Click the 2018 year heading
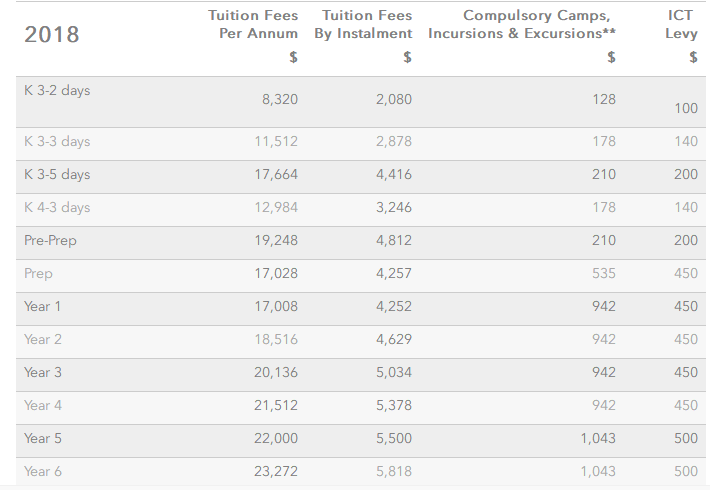 tap(51, 34)
